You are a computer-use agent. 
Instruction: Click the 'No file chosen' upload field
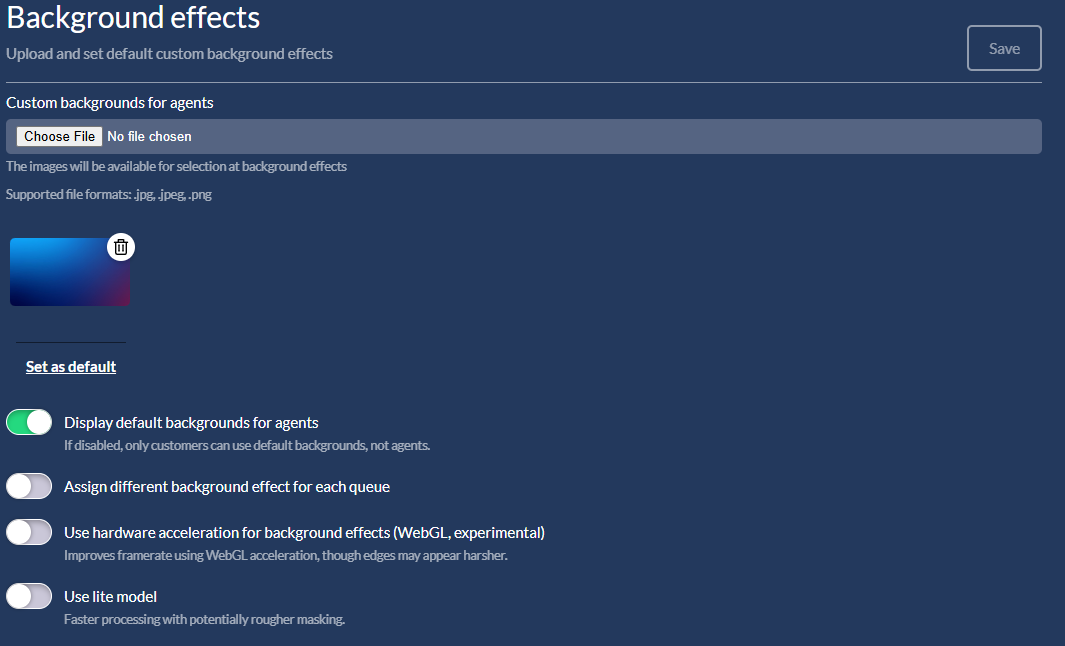(x=149, y=136)
